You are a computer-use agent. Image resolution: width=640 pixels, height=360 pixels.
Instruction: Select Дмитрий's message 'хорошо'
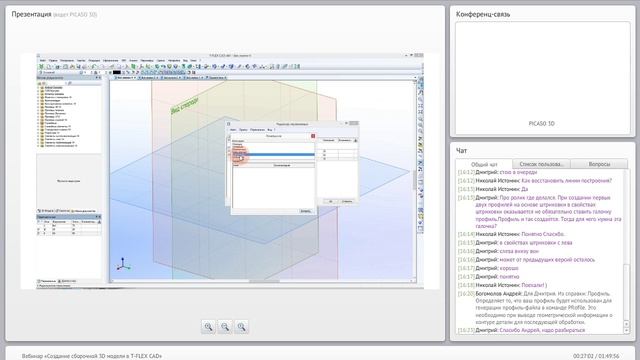pyautogui.click(x=509, y=268)
